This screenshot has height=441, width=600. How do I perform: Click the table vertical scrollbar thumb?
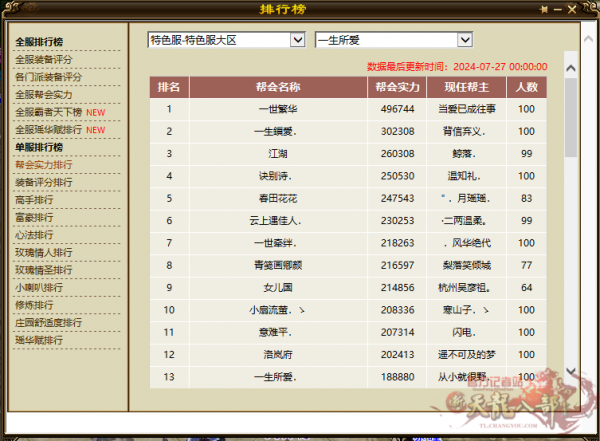coord(571,117)
